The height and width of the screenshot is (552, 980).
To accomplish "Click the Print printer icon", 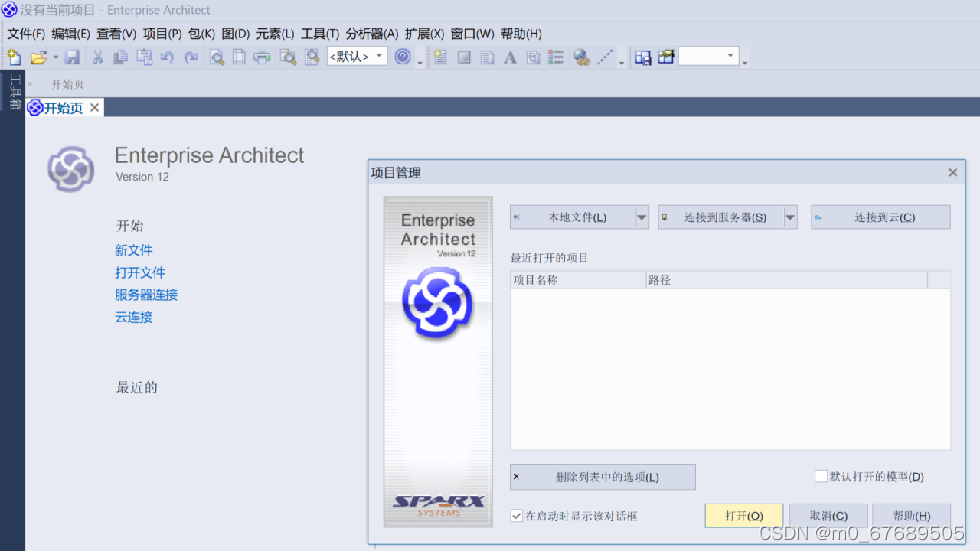I will pos(262,58).
